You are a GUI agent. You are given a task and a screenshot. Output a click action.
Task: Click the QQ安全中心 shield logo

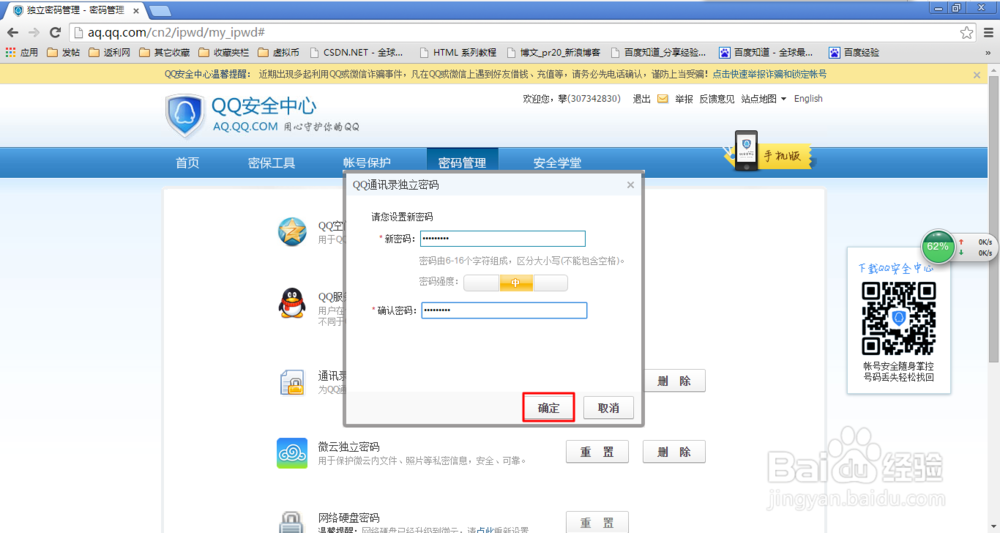(x=185, y=115)
